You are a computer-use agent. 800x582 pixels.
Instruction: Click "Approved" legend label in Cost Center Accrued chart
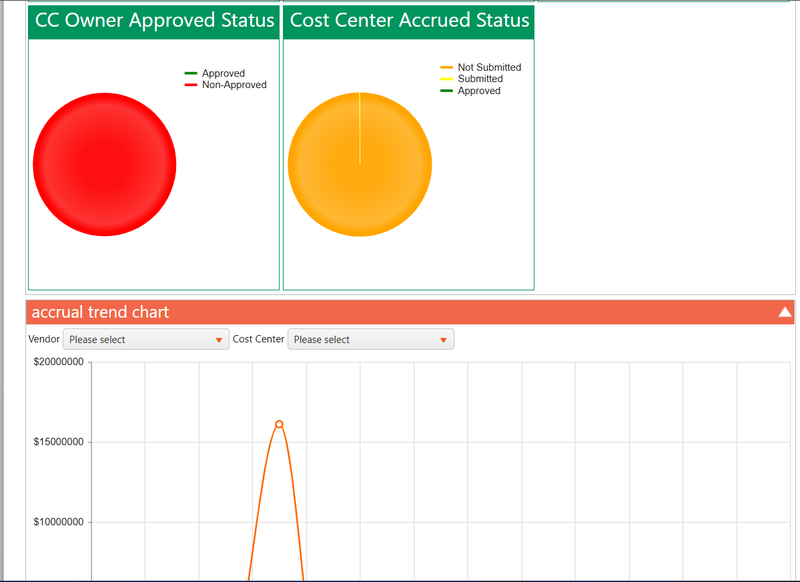(x=479, y=91)
